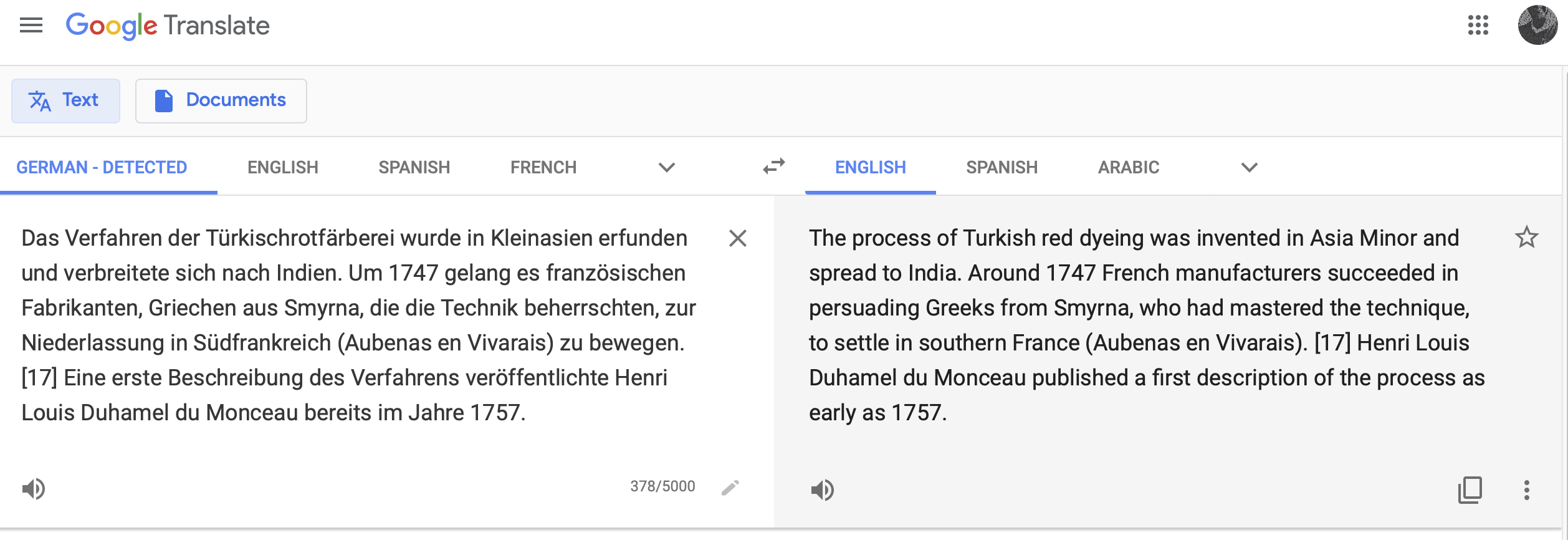
Task: Listen to the German source text
Action: [34, 489]
